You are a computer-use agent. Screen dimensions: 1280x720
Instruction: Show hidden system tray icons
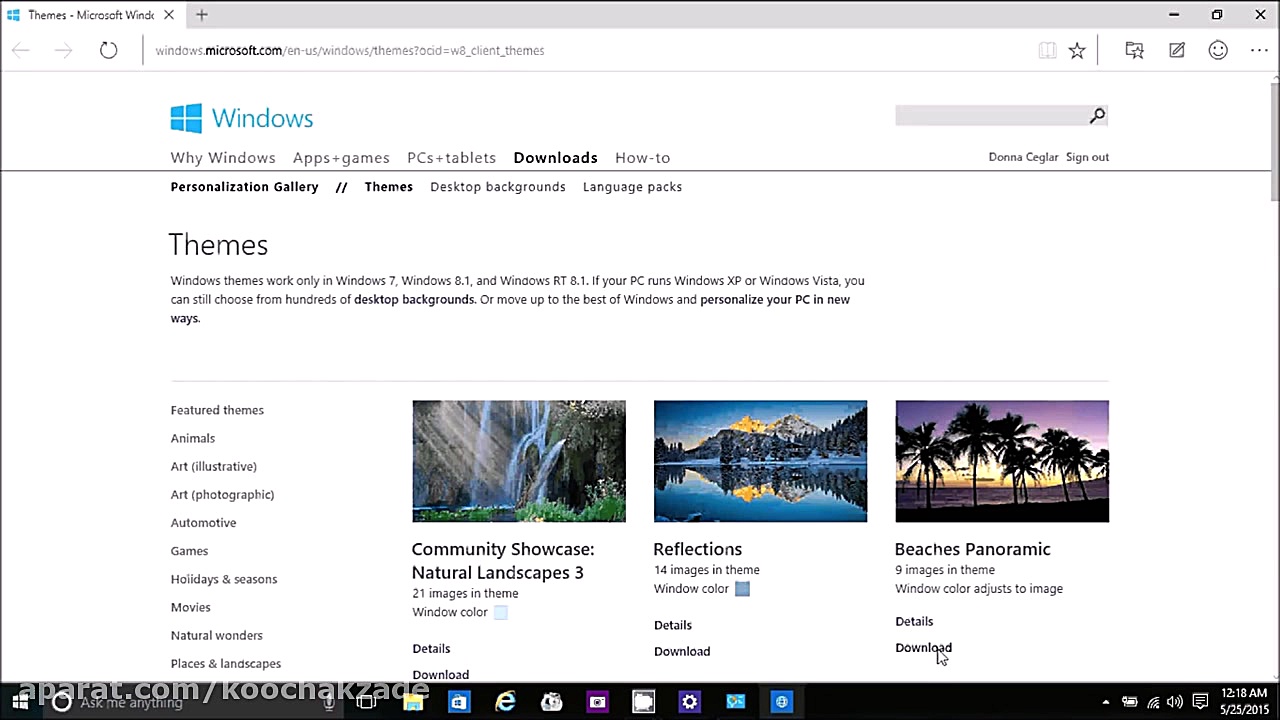(x=1105, y=702)
